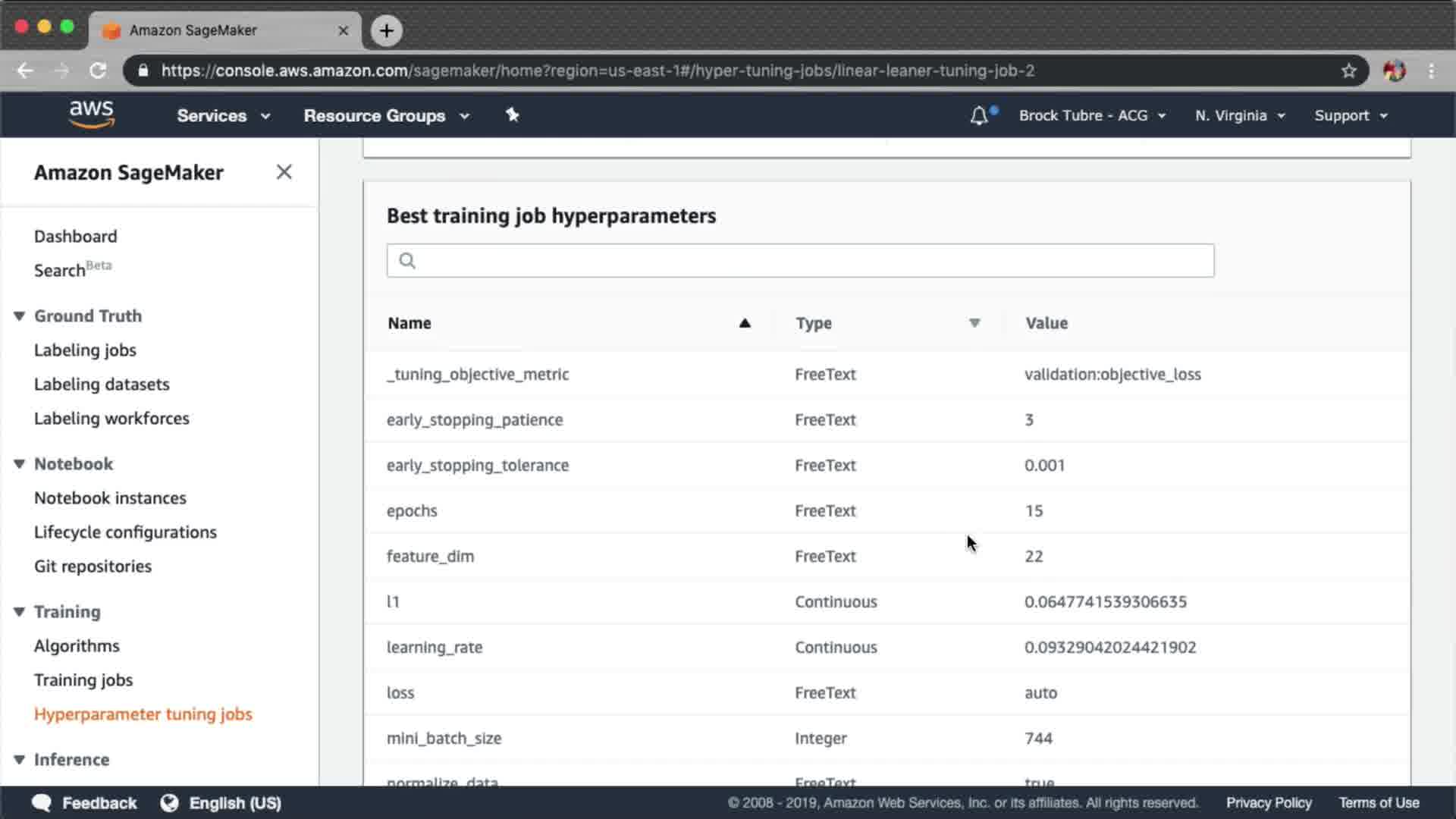Open the Resource Groups menu
Viewport: 1456px width, 819px height.
click(x=386, y=115)
